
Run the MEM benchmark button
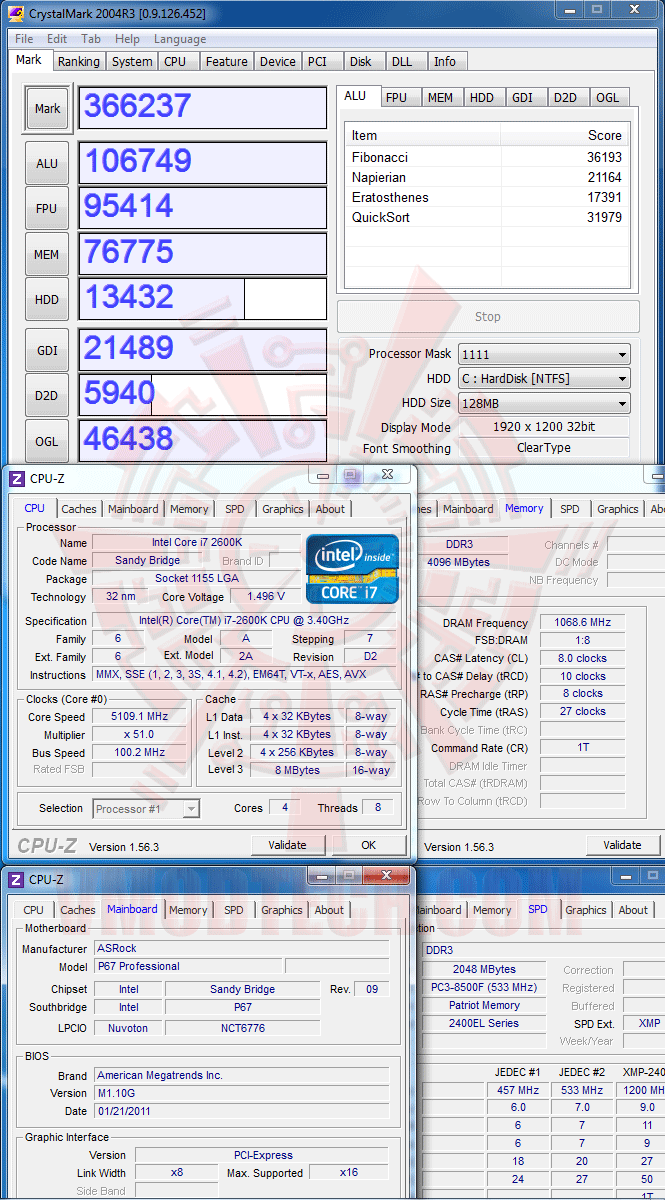(x=47, y=254)
